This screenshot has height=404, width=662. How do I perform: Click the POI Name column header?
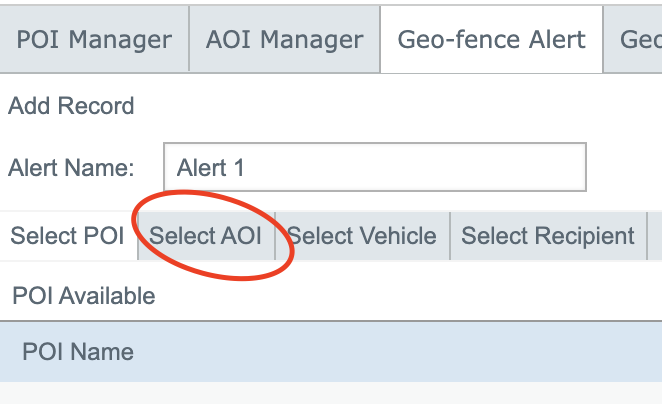coord(78,352)
